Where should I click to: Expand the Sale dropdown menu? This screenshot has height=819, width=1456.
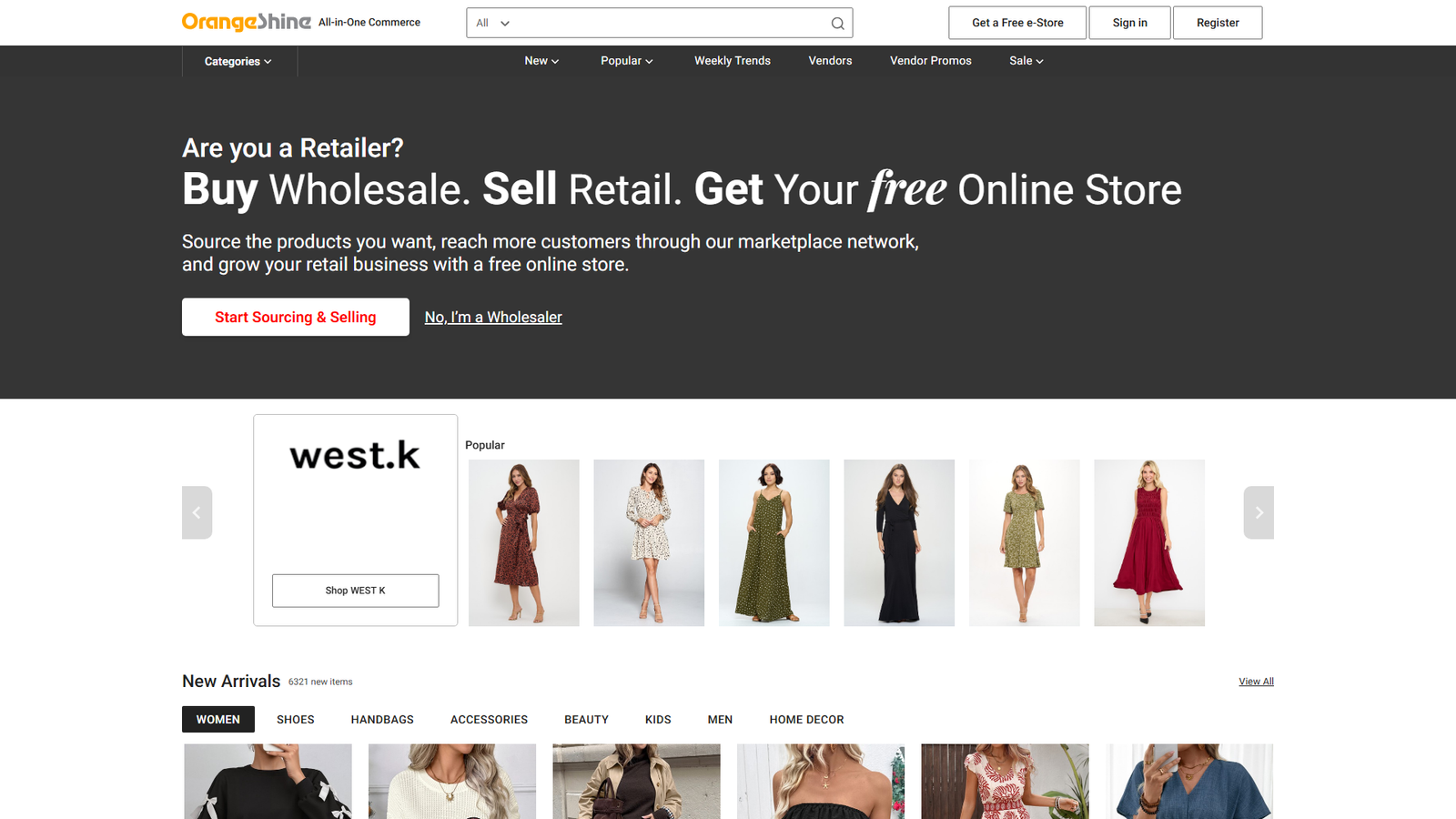click(1026, 61)
